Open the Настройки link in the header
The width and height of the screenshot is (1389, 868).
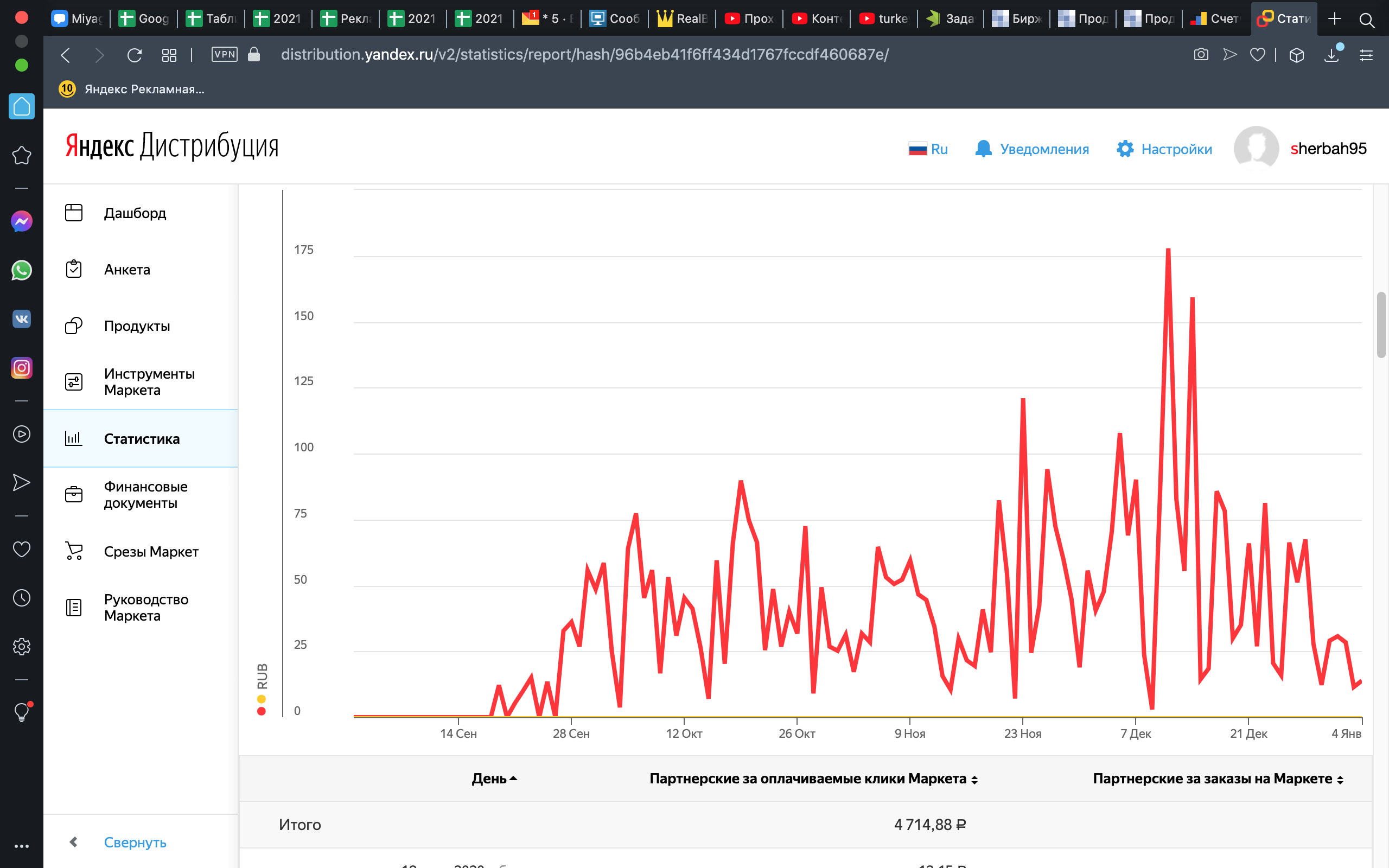coord(1176,149)
